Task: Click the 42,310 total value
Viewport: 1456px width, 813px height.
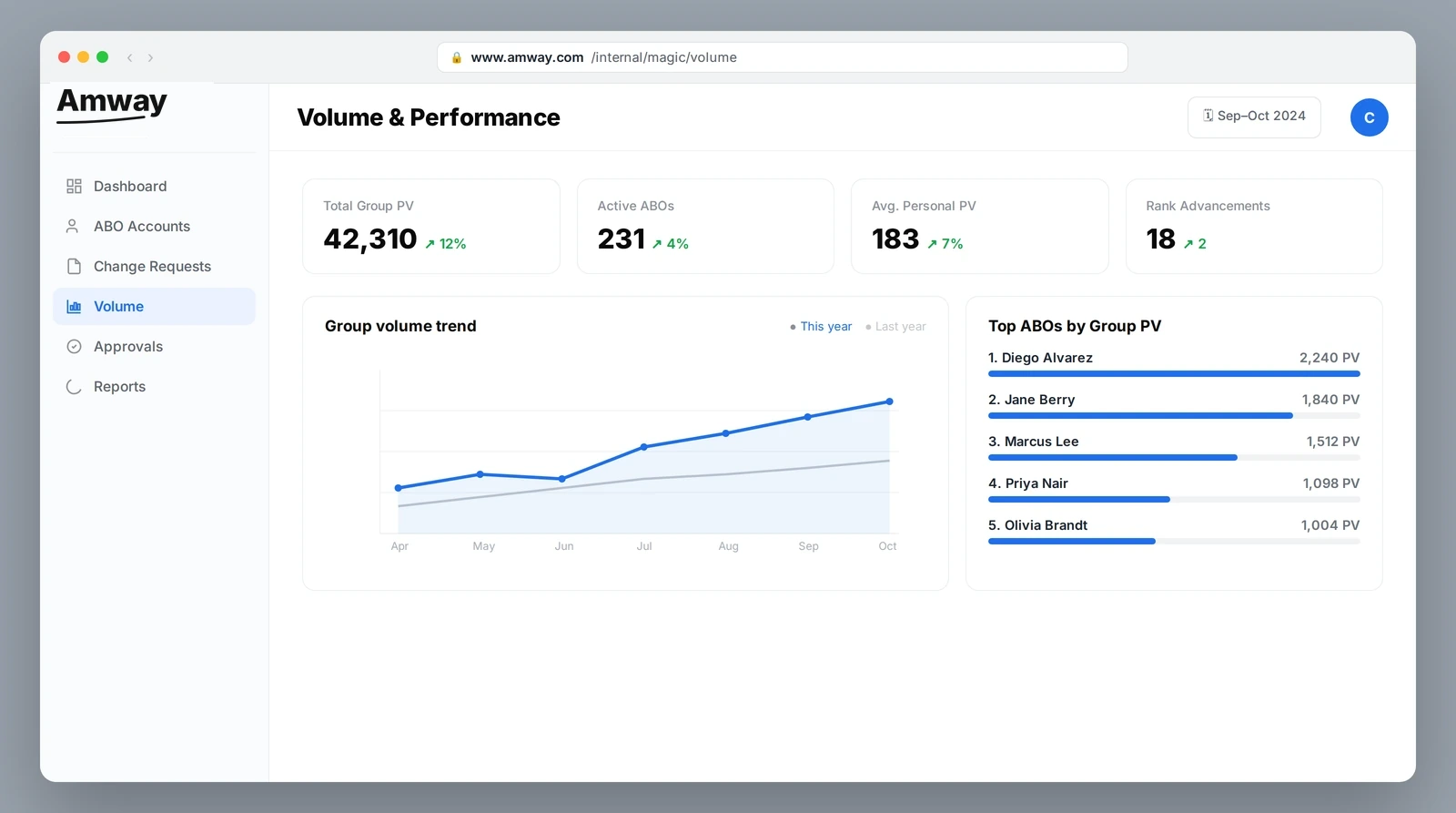Action: 370,239
